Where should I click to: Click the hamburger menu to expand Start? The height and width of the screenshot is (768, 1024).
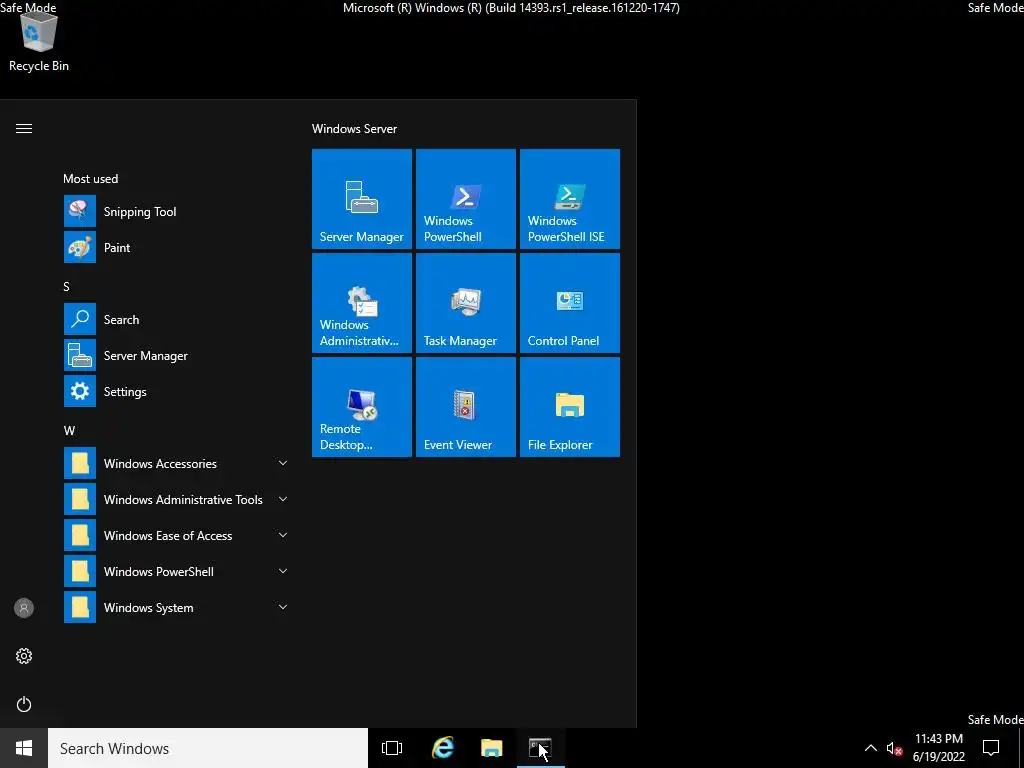click(24, 129)
